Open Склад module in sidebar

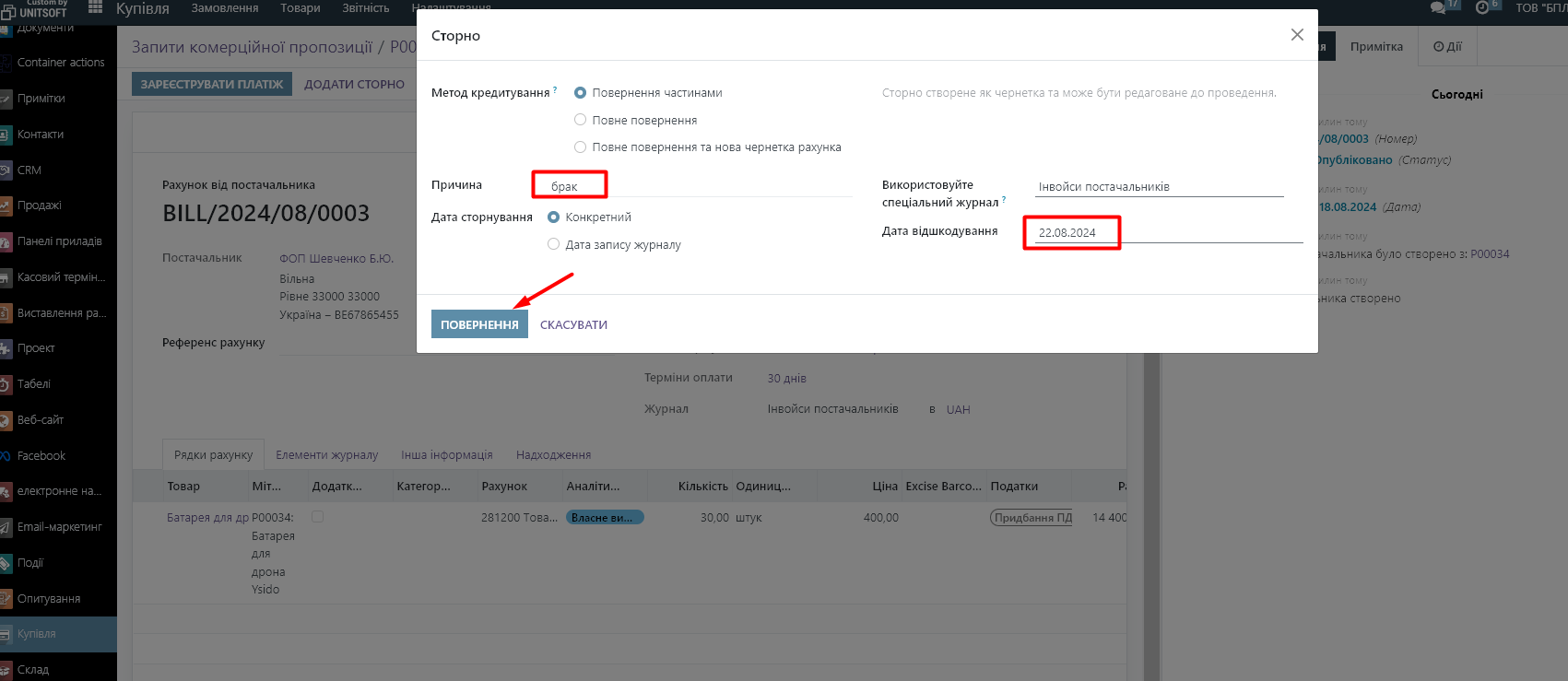(x=33, y=670)
